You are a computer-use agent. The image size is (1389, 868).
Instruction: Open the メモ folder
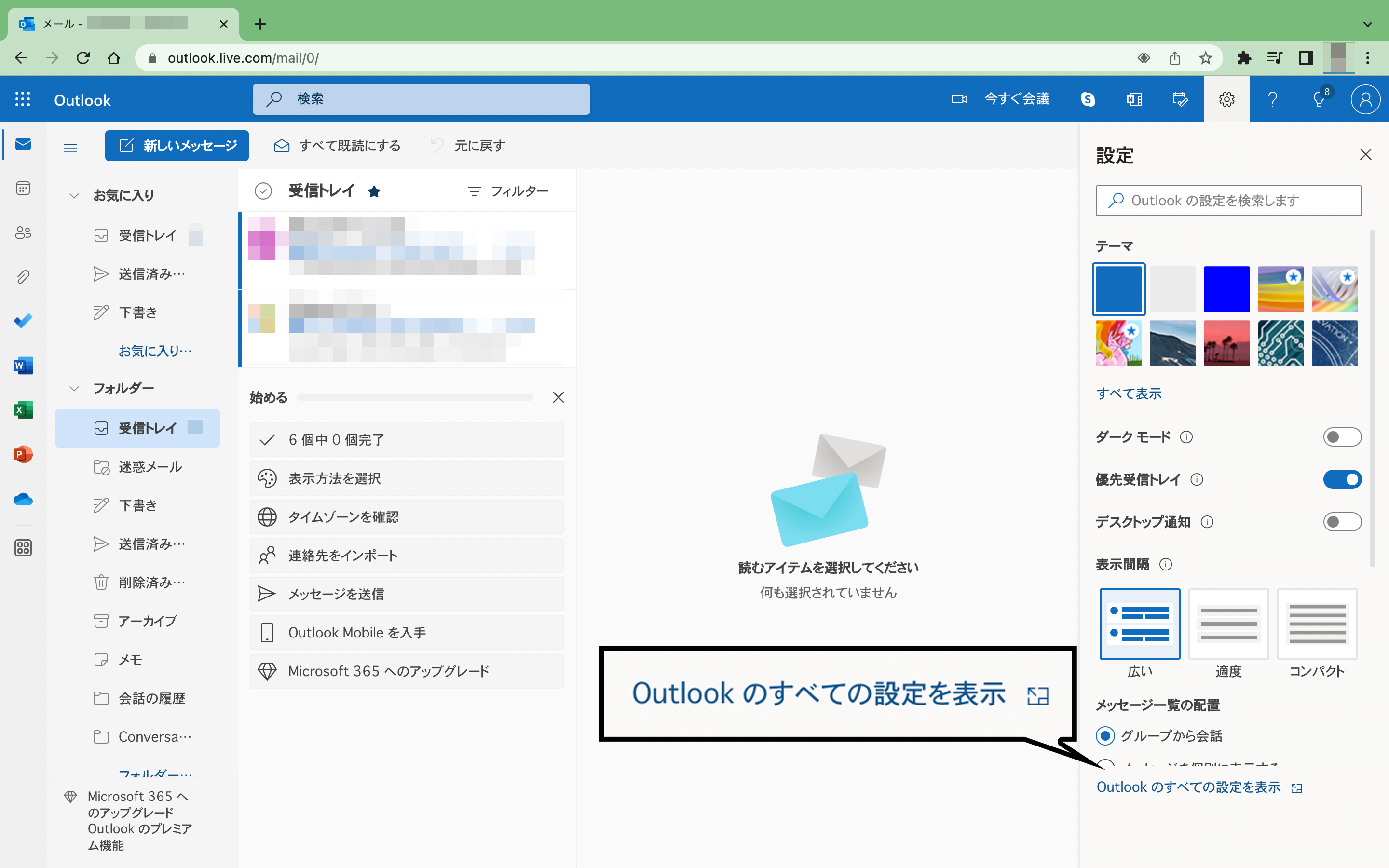138,660
